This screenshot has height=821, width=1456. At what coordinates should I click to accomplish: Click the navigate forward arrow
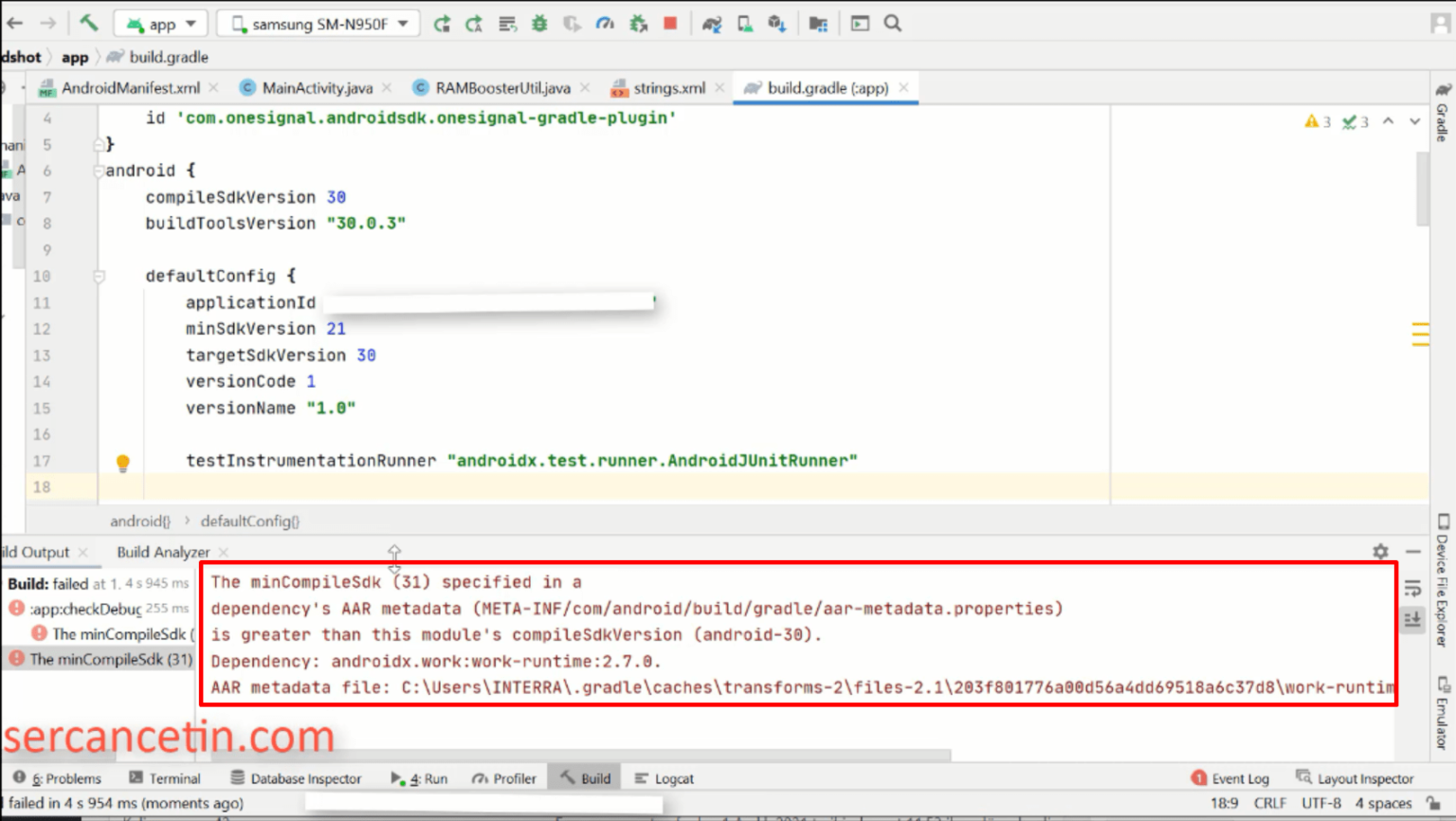(x=47, y=23)
